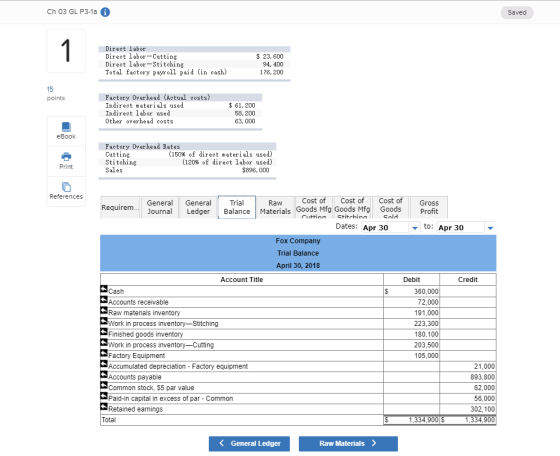
Task: Click Factory Equipment debit 105,000
Action: (x=426, y=356)
